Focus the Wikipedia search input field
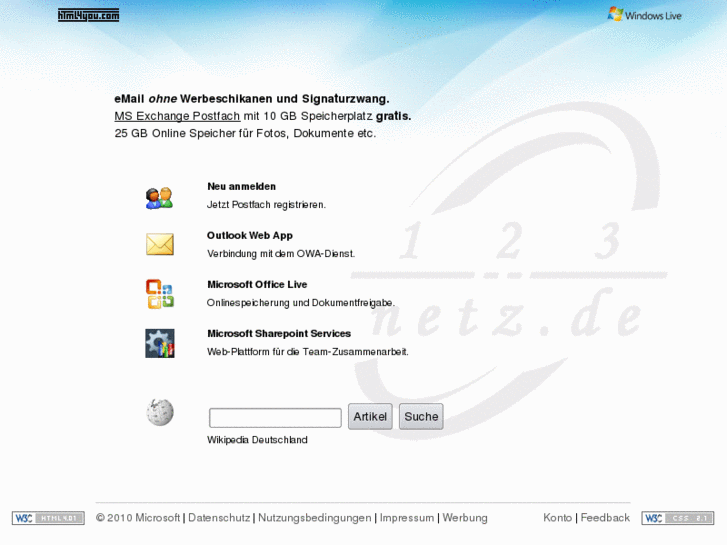 coord(275,417)
